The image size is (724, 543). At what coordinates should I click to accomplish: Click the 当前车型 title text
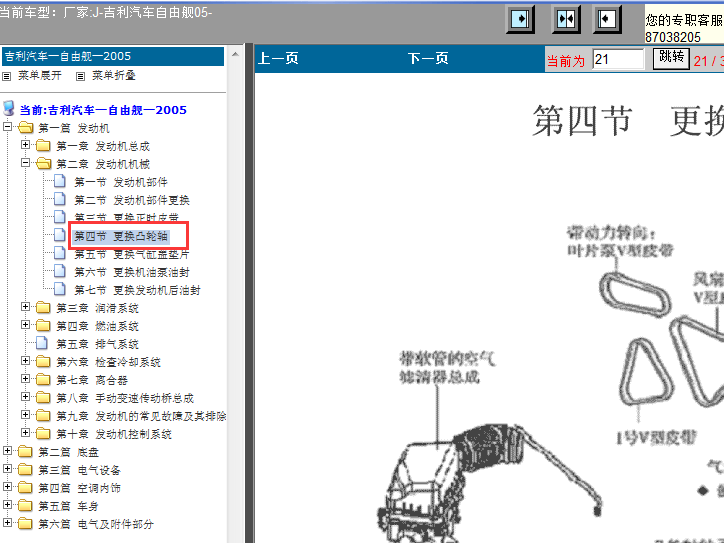point(106,12)
